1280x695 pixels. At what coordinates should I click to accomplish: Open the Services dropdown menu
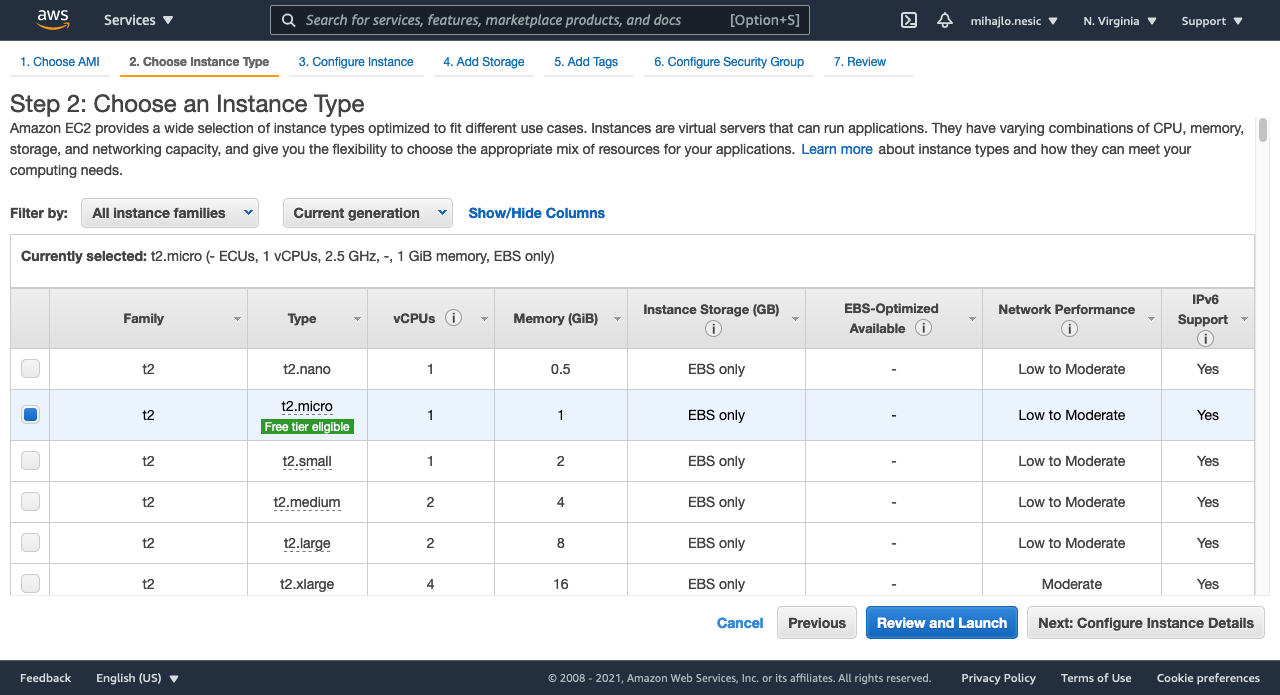click(x=138, y=20)
